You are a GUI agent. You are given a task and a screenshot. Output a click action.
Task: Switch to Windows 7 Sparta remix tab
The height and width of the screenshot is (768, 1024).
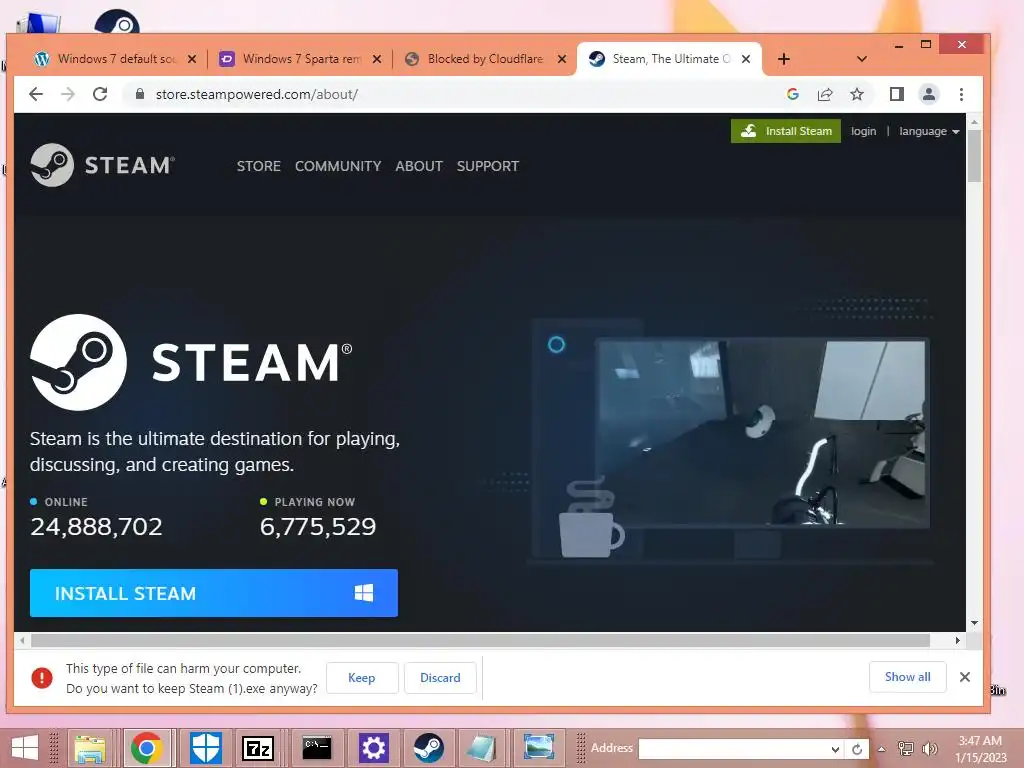[301, 59]
